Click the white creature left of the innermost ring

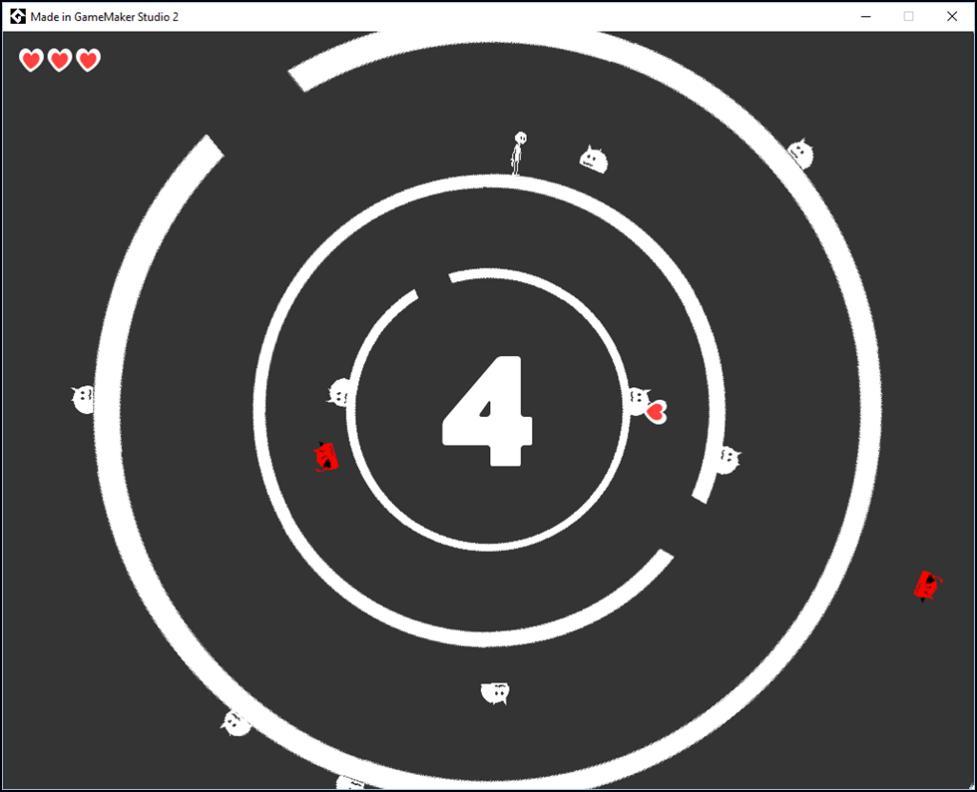pyautogui.click(x=341, y=394)
